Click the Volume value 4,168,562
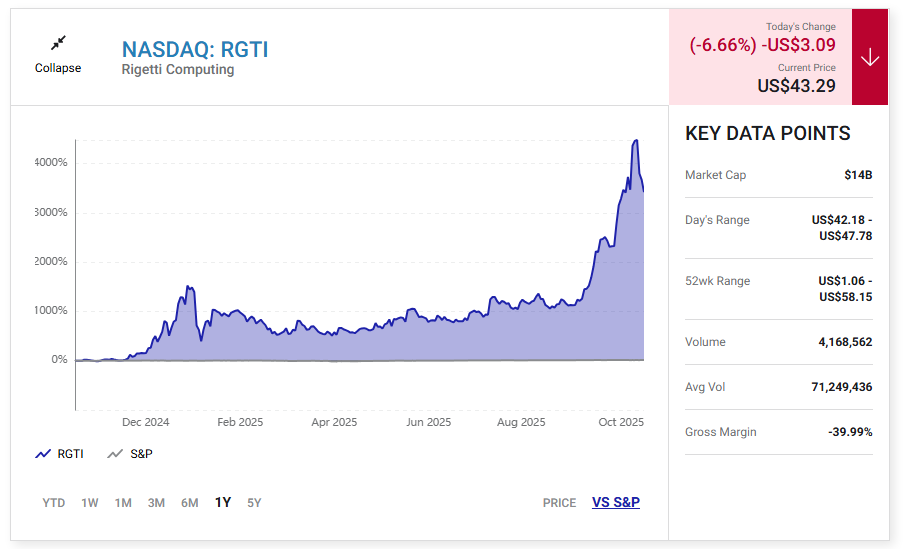 [x=845, y=342]
